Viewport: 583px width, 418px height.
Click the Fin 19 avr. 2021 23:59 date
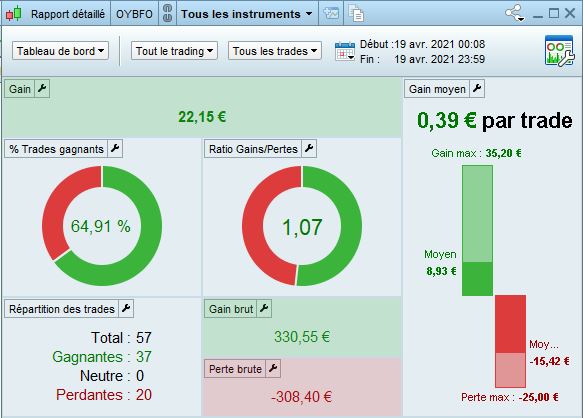[422, 59]
